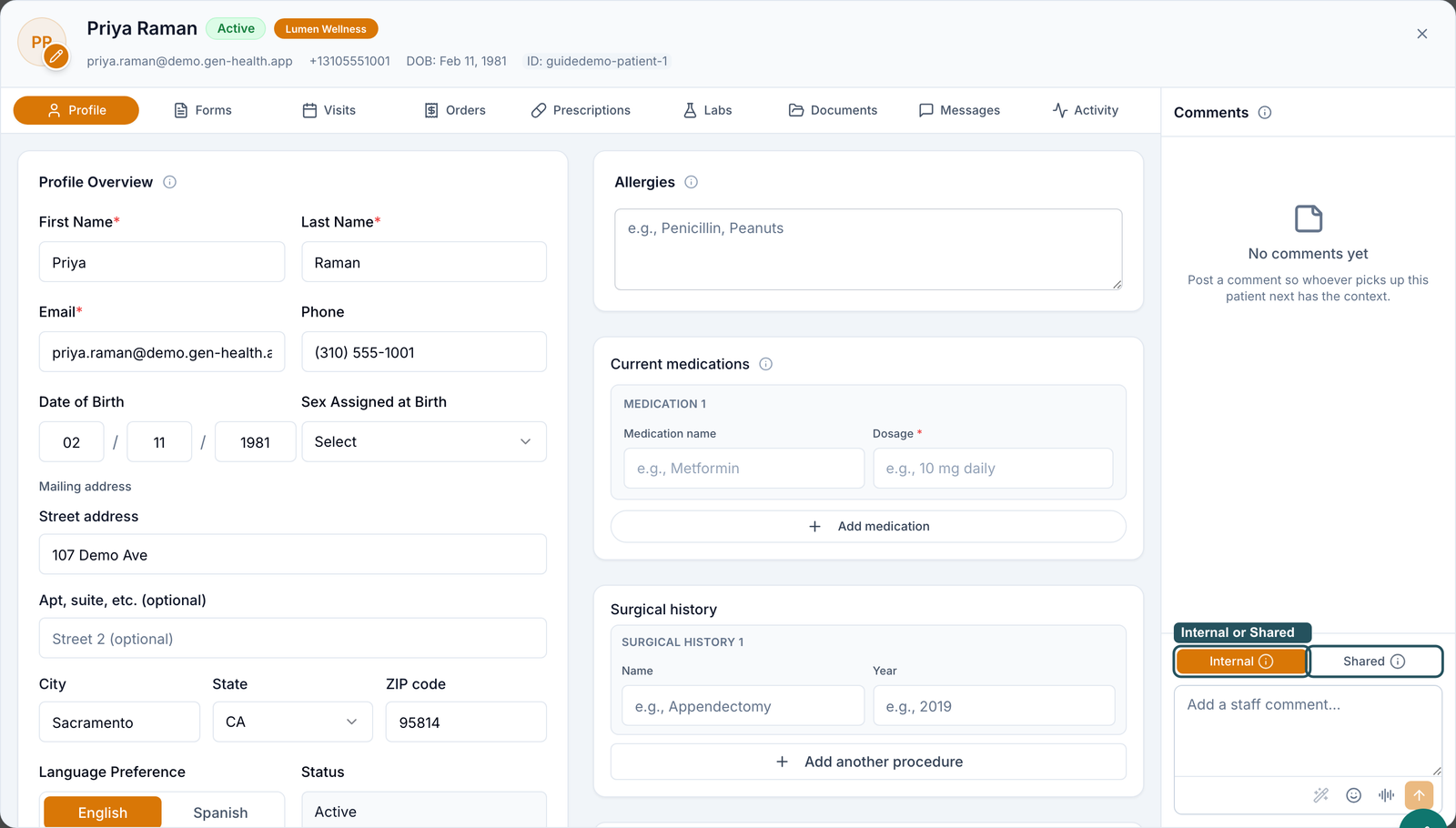Viewport: 1456px width, 828px height.
Task: Click the Email input field
Action: 162,352
